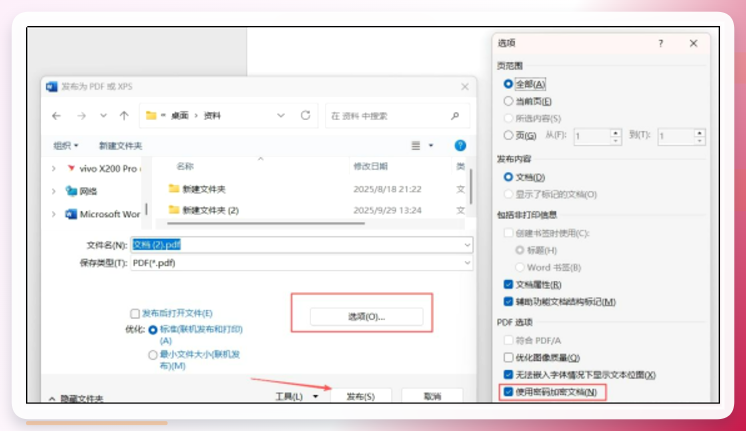Click the magnifier icon in search box
This screenshot has height=431, width=746.
click(x=455, y=116)
